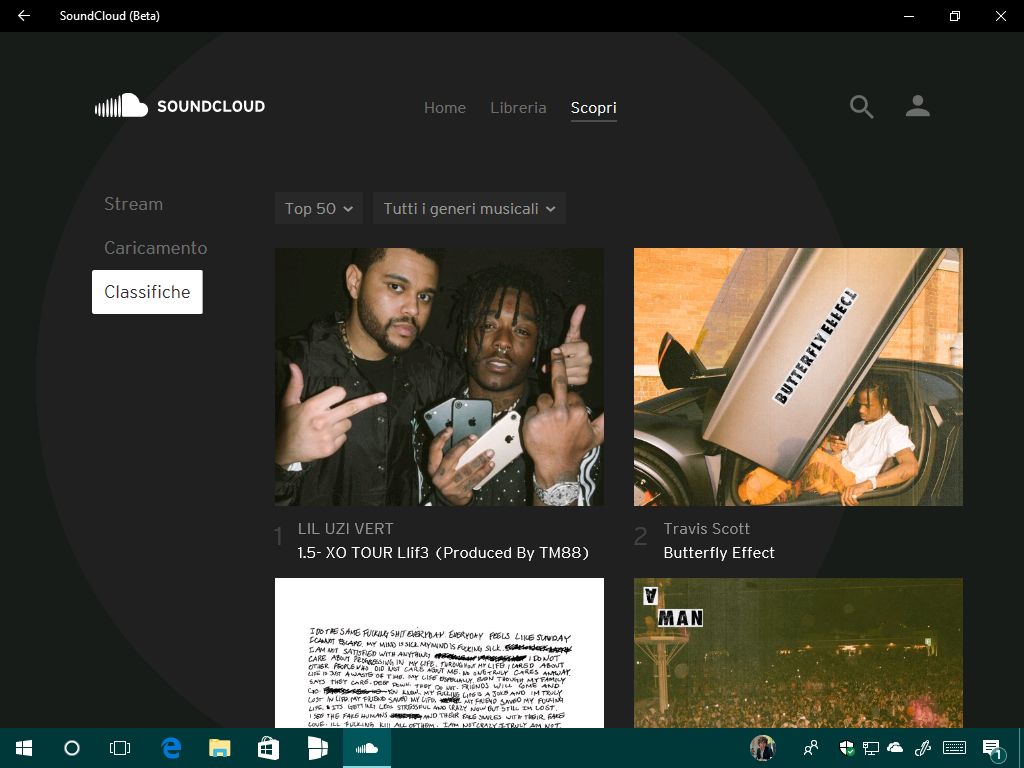Open Windows Defender security shield icon
Viewport: 1024px width, 768px height.
(846, 748)
